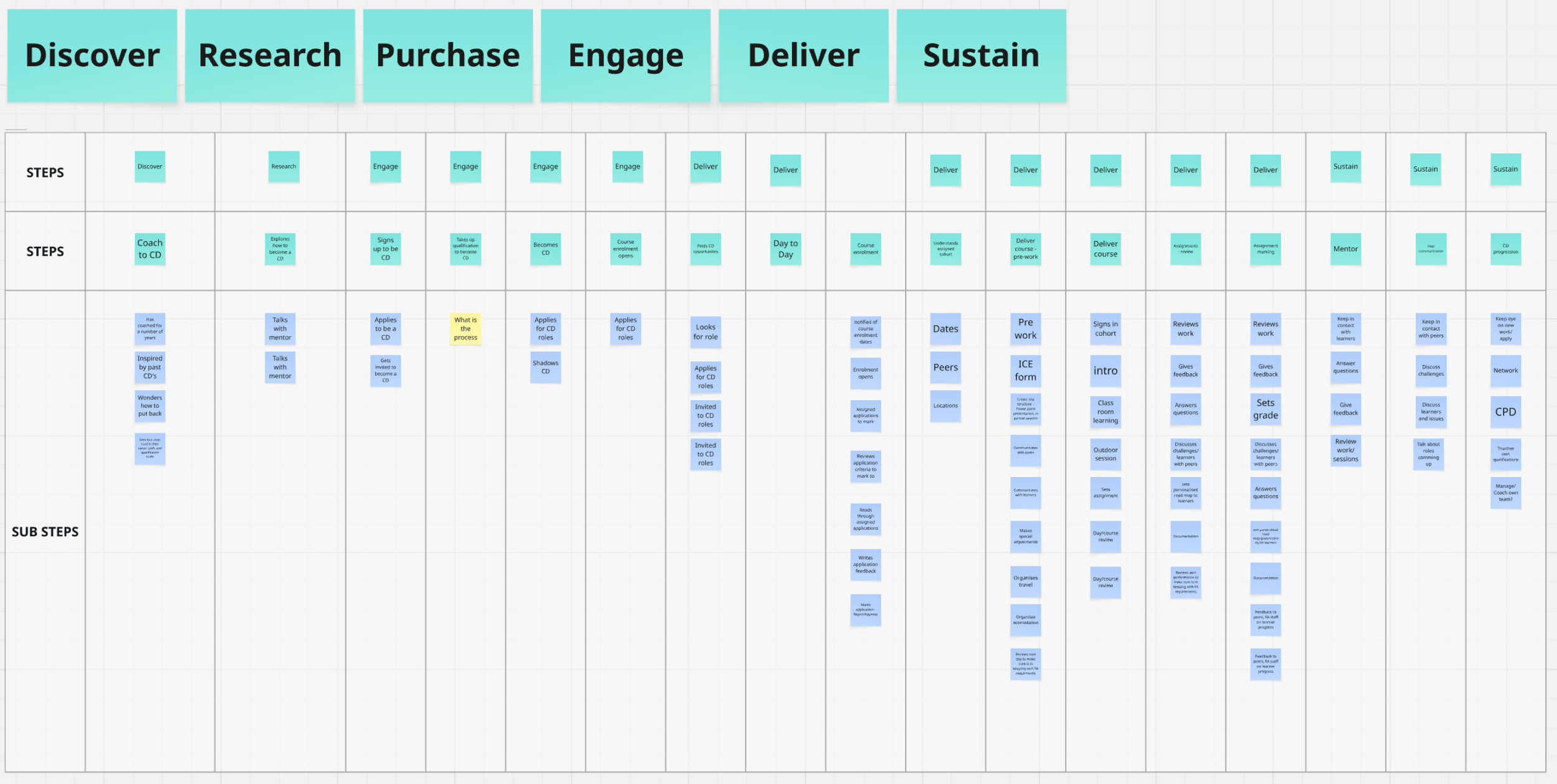1557x784 pixels.
Task: Select the 'intro' sticky note
Action: pyautogui.click(x=1105, y=371)
